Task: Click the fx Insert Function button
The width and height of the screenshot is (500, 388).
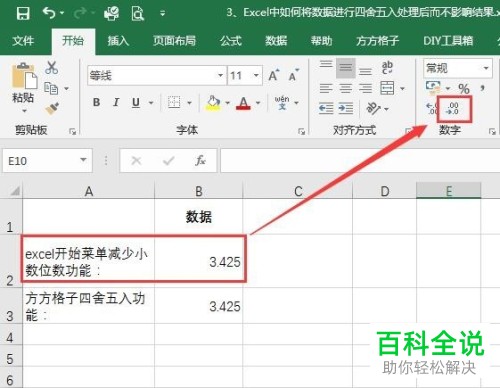Action: 200,161
